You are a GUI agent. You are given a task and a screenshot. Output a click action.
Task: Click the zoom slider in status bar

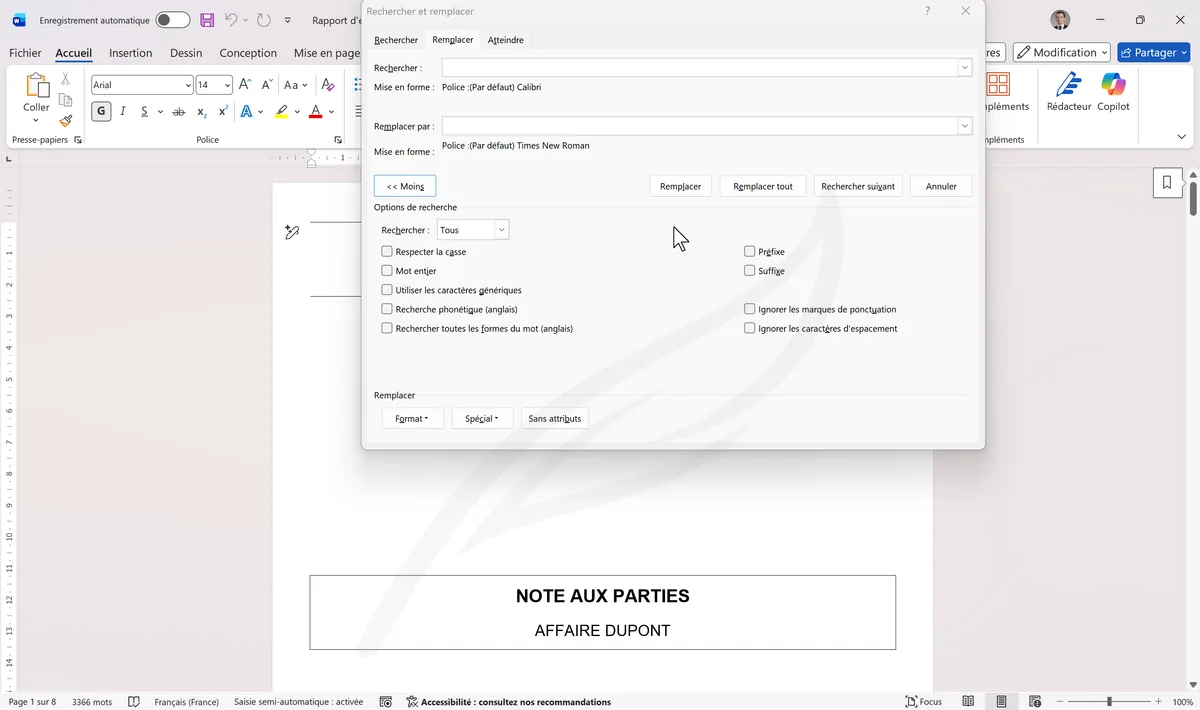tap(1109, 702)
